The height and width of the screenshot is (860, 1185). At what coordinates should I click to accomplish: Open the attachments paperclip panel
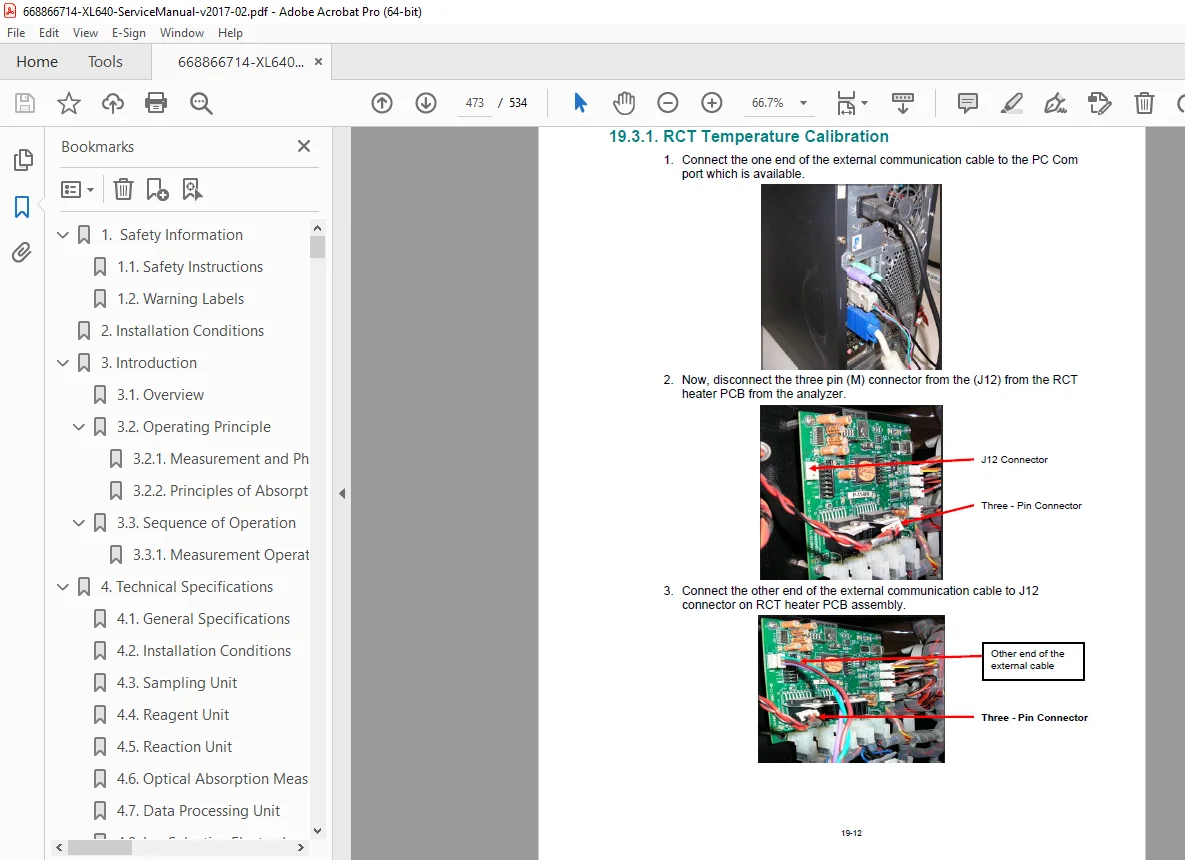[22, 252]
